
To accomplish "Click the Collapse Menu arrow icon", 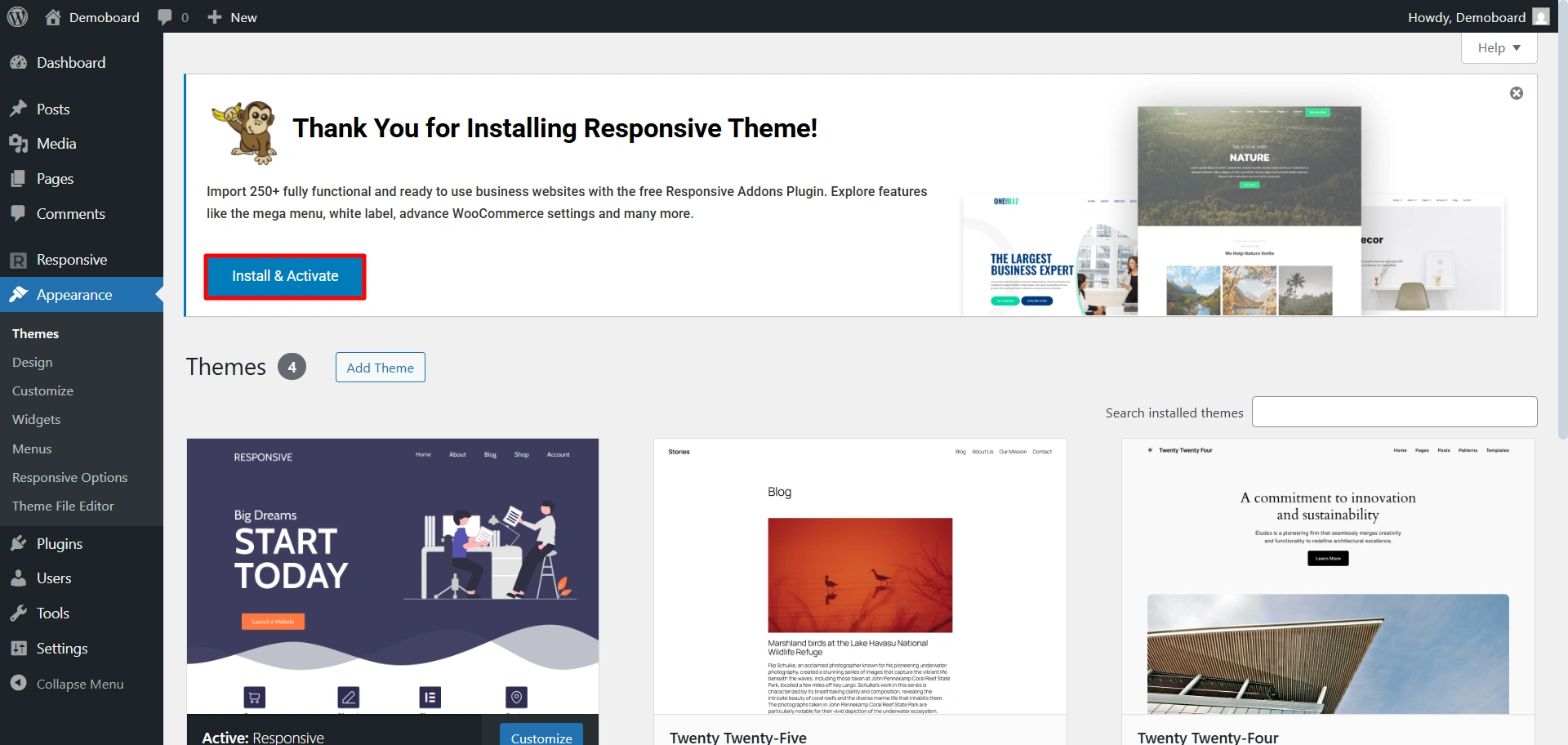I will click(x=18, y=684).
